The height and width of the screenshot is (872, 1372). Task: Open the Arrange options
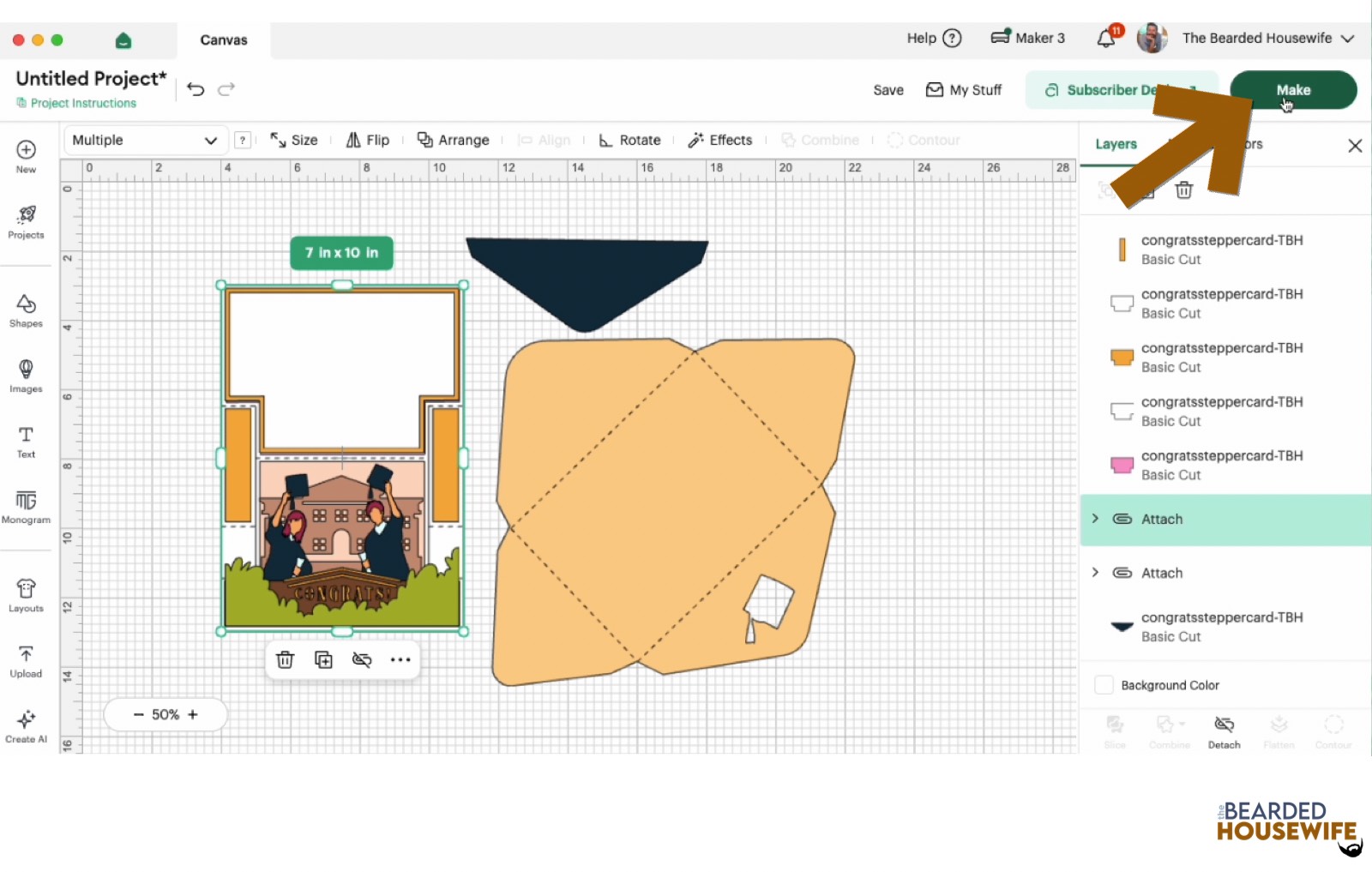453,141
